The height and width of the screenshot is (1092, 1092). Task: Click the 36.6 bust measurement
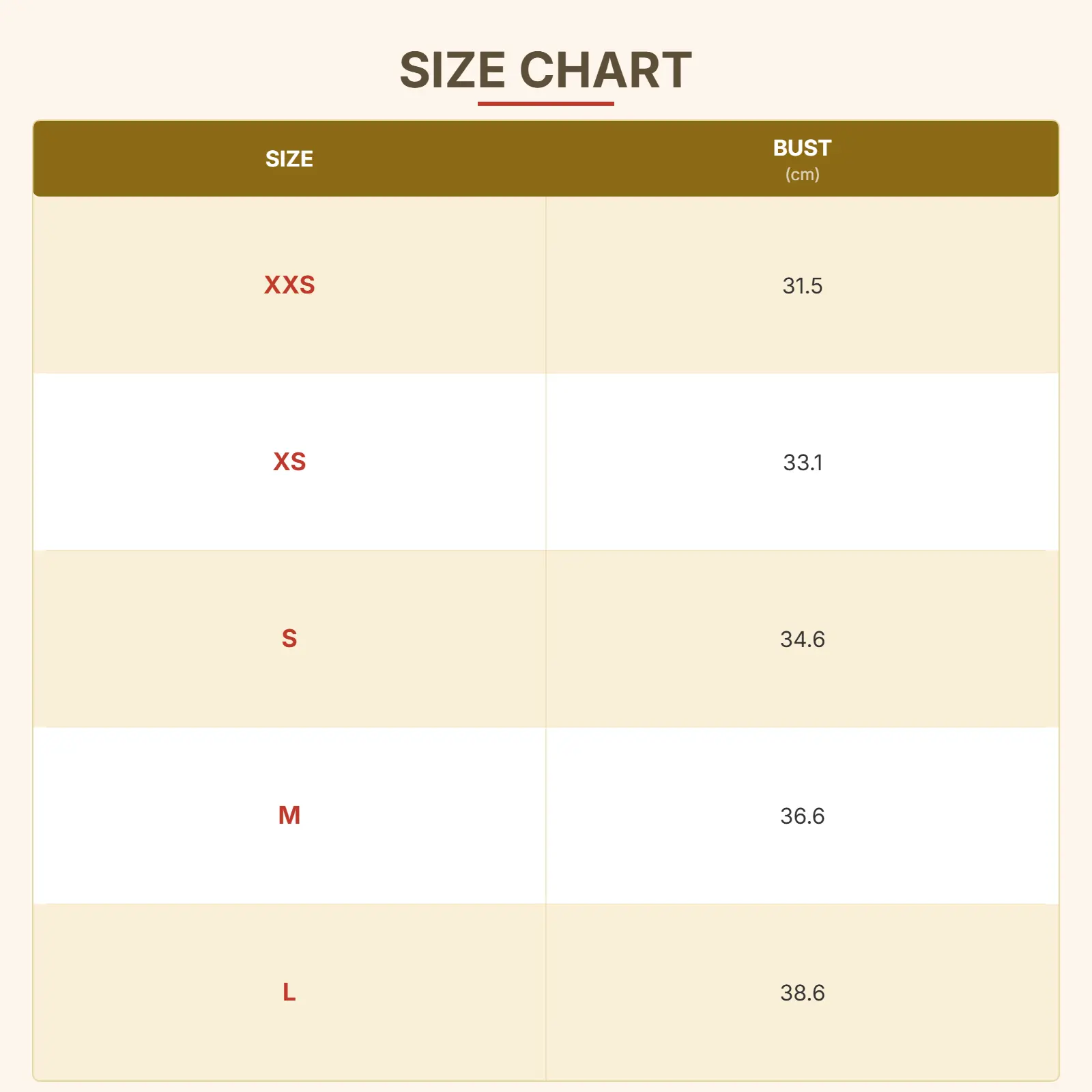point(802,816)
